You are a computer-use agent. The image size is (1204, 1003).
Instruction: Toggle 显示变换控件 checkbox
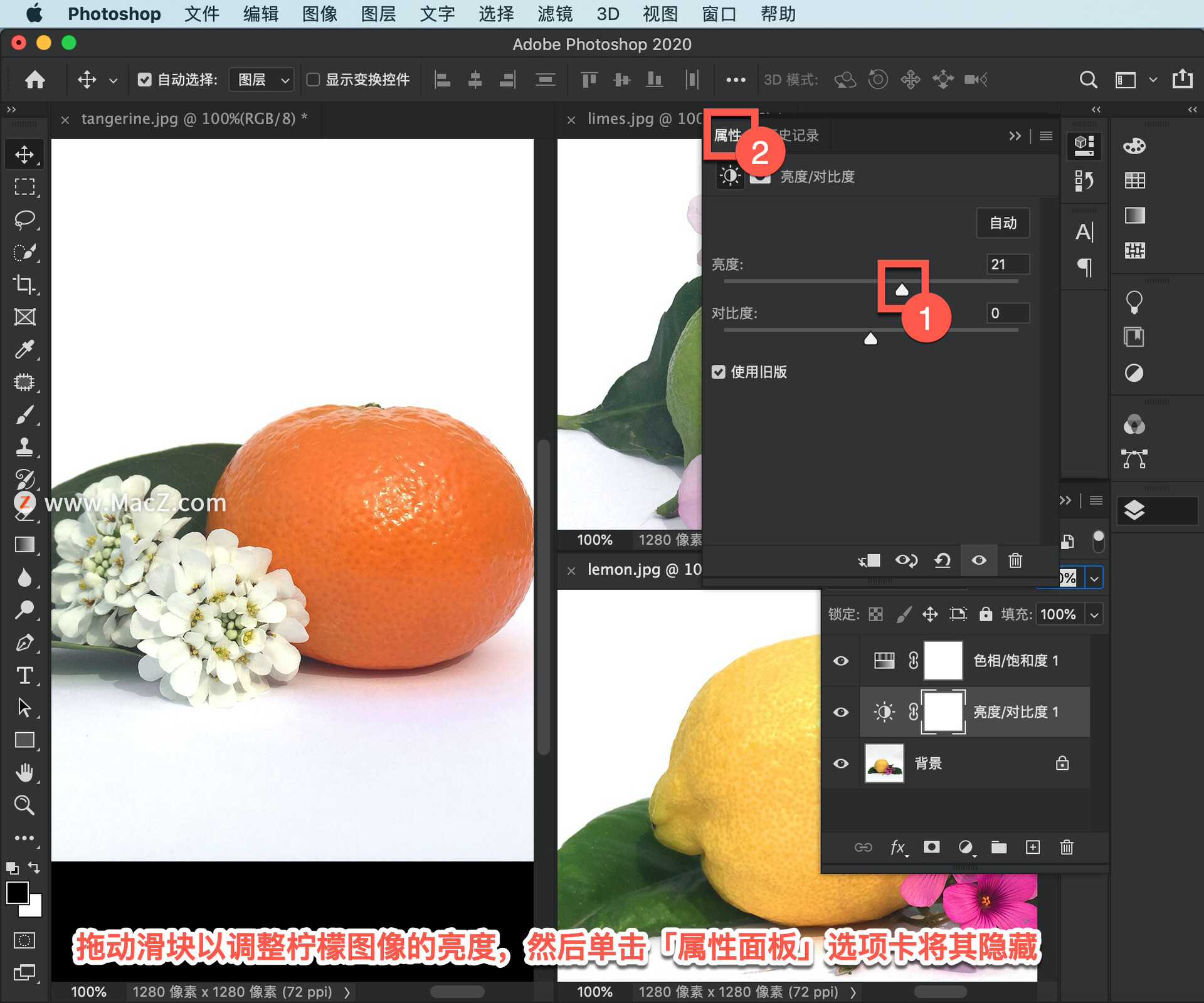(313, 80)
